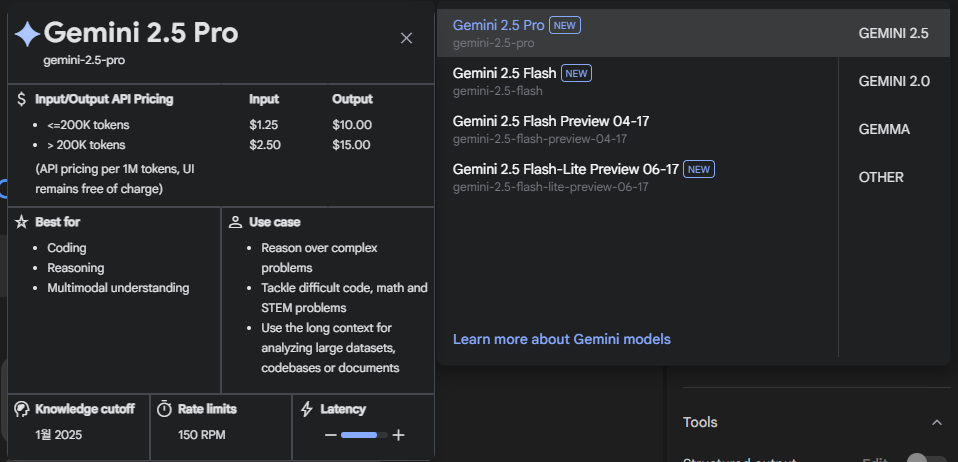Click the Rate limits label

point(207,409)
